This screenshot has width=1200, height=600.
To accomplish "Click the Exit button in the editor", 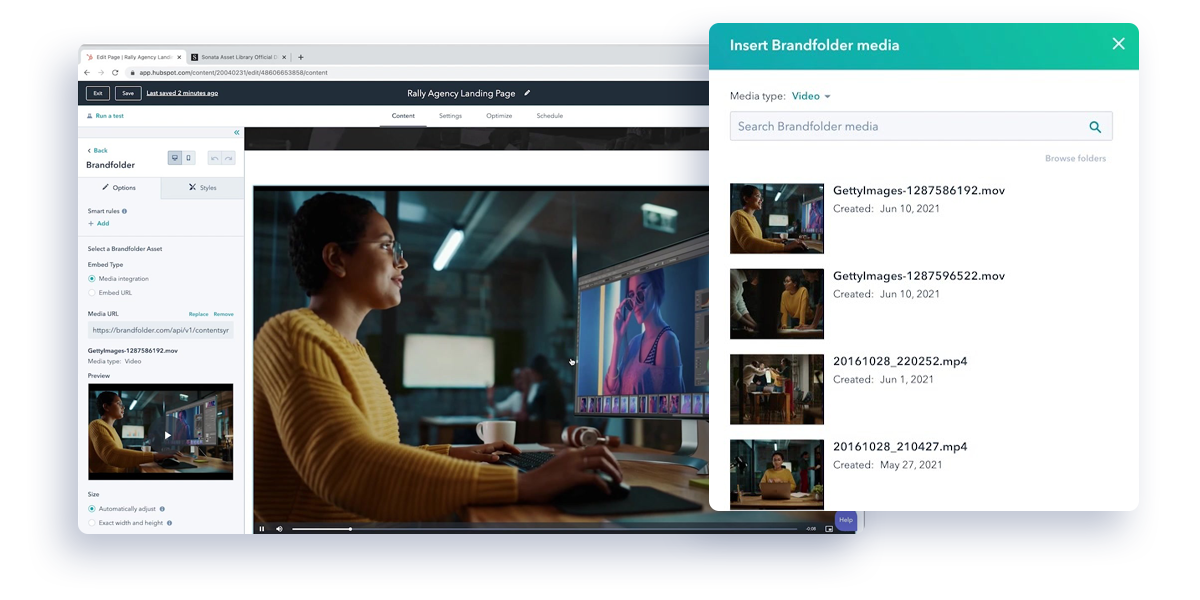I will 97,93.
